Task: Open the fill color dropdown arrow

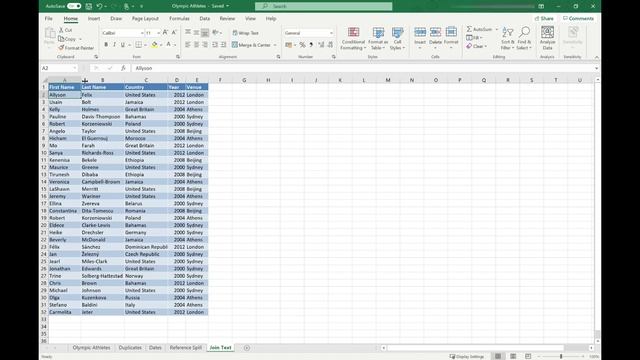Action: coord(161,45)
